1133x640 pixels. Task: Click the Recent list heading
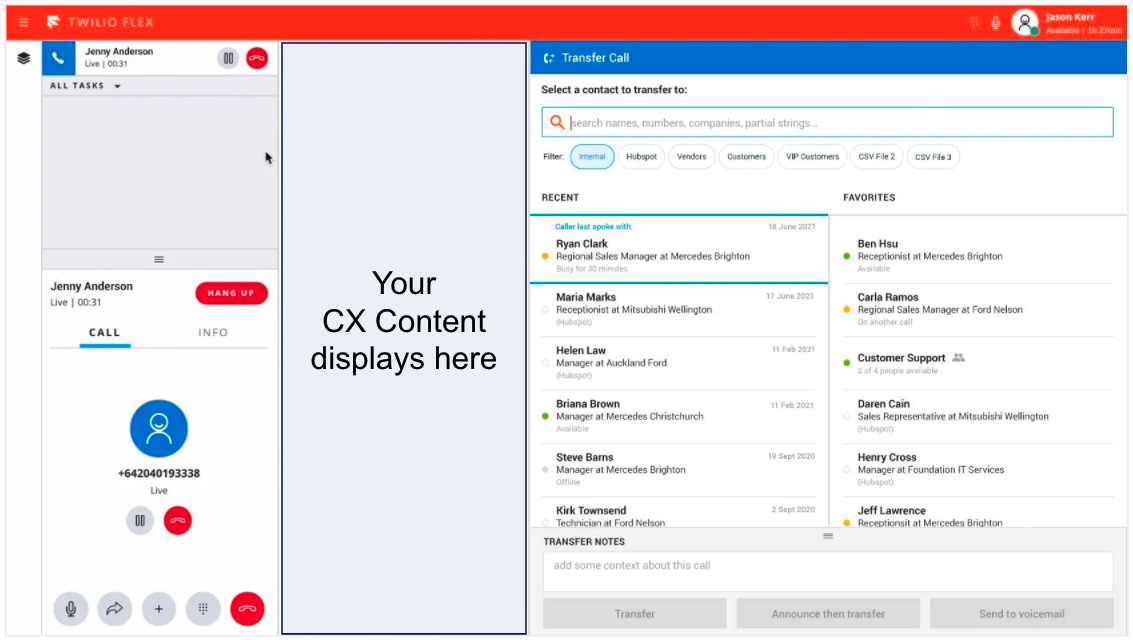point(560,197)
